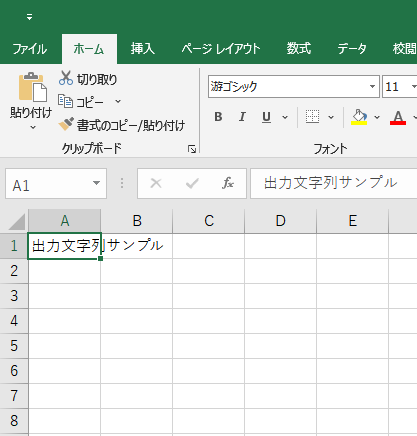
Task: Switch to the 挿入 ribbon tab
Action: coord(143,49)
